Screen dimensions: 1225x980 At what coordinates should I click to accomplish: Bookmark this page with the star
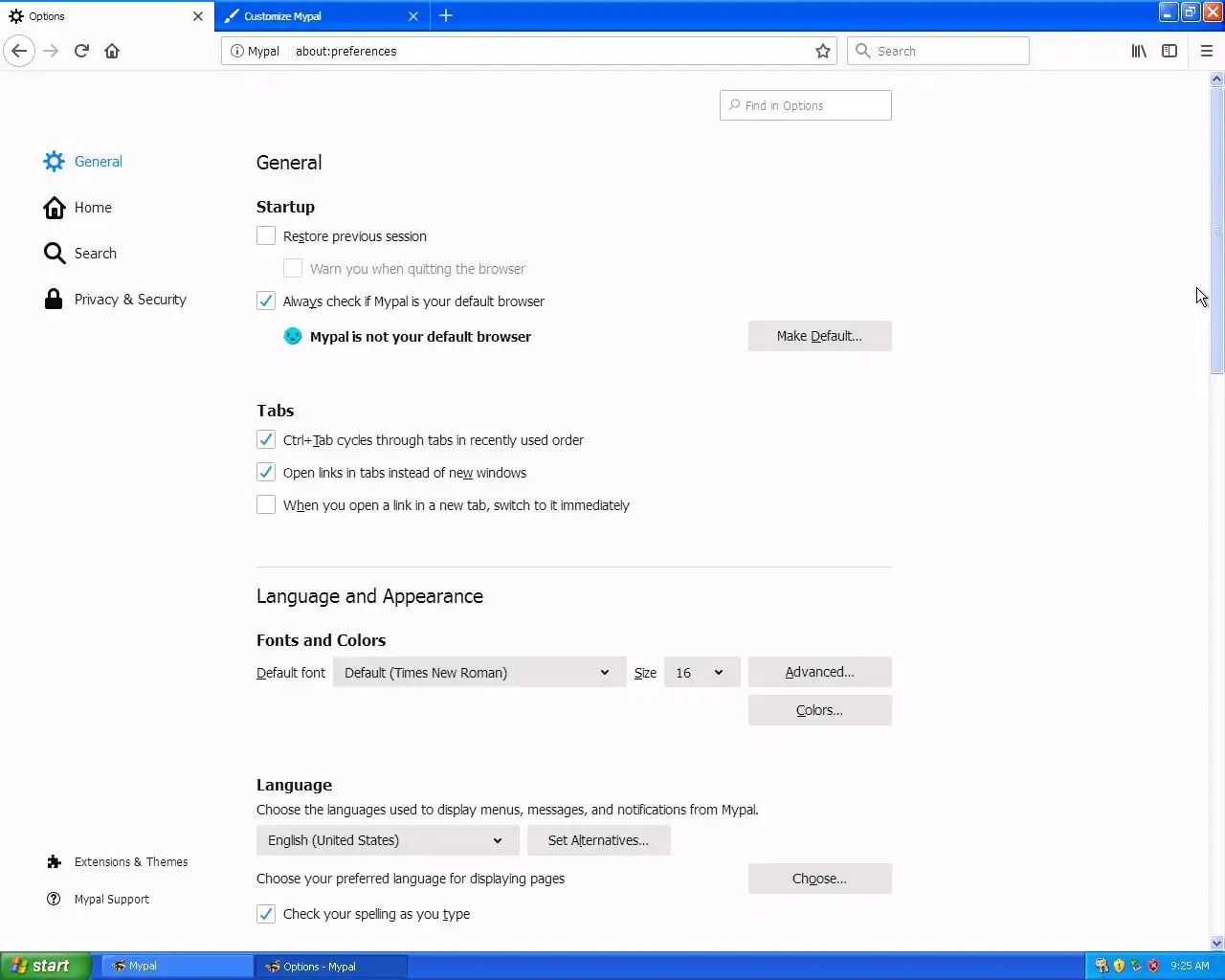pyautogui.click(x=823, y=51)
